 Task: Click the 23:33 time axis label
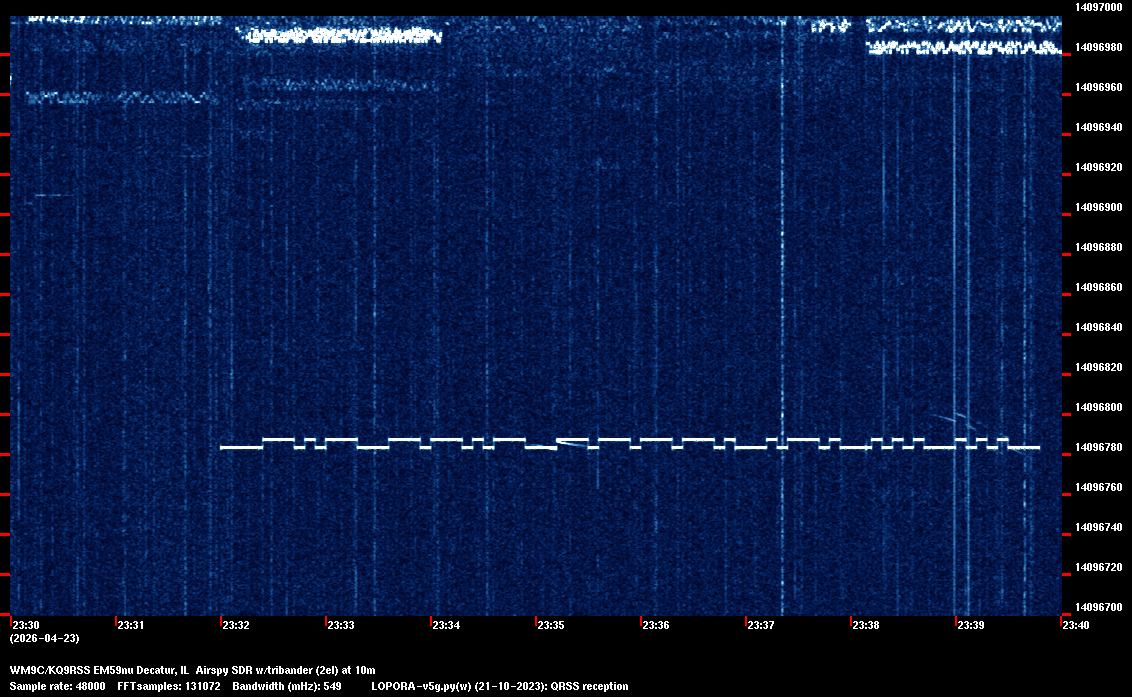(341, 625)
